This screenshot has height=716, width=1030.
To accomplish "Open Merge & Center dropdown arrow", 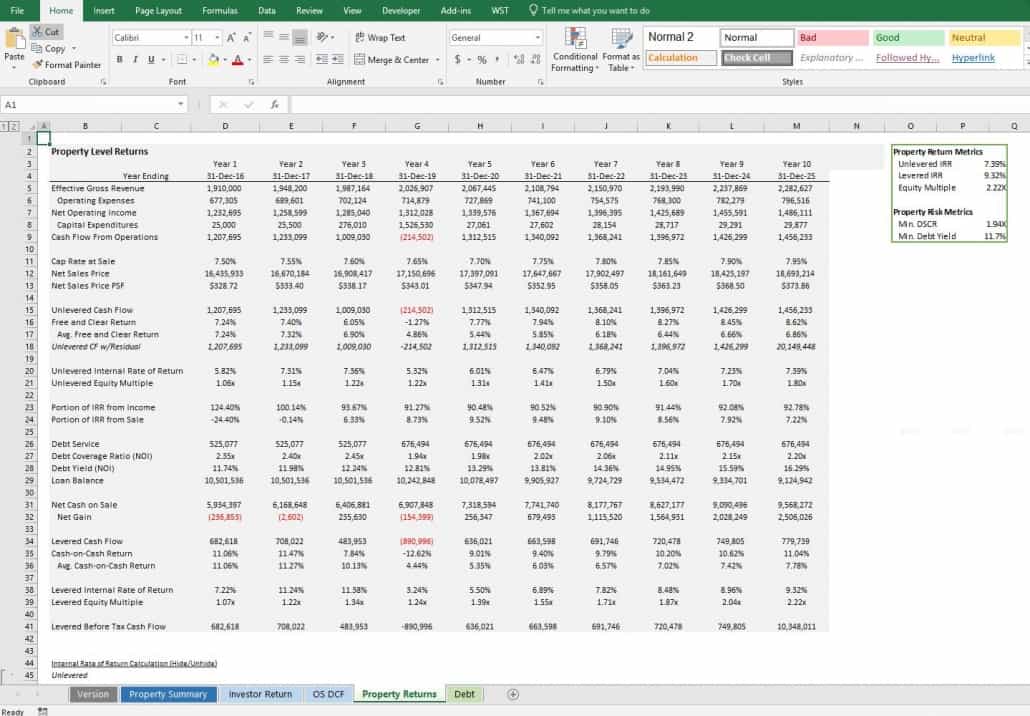I will tap(437, 60).
